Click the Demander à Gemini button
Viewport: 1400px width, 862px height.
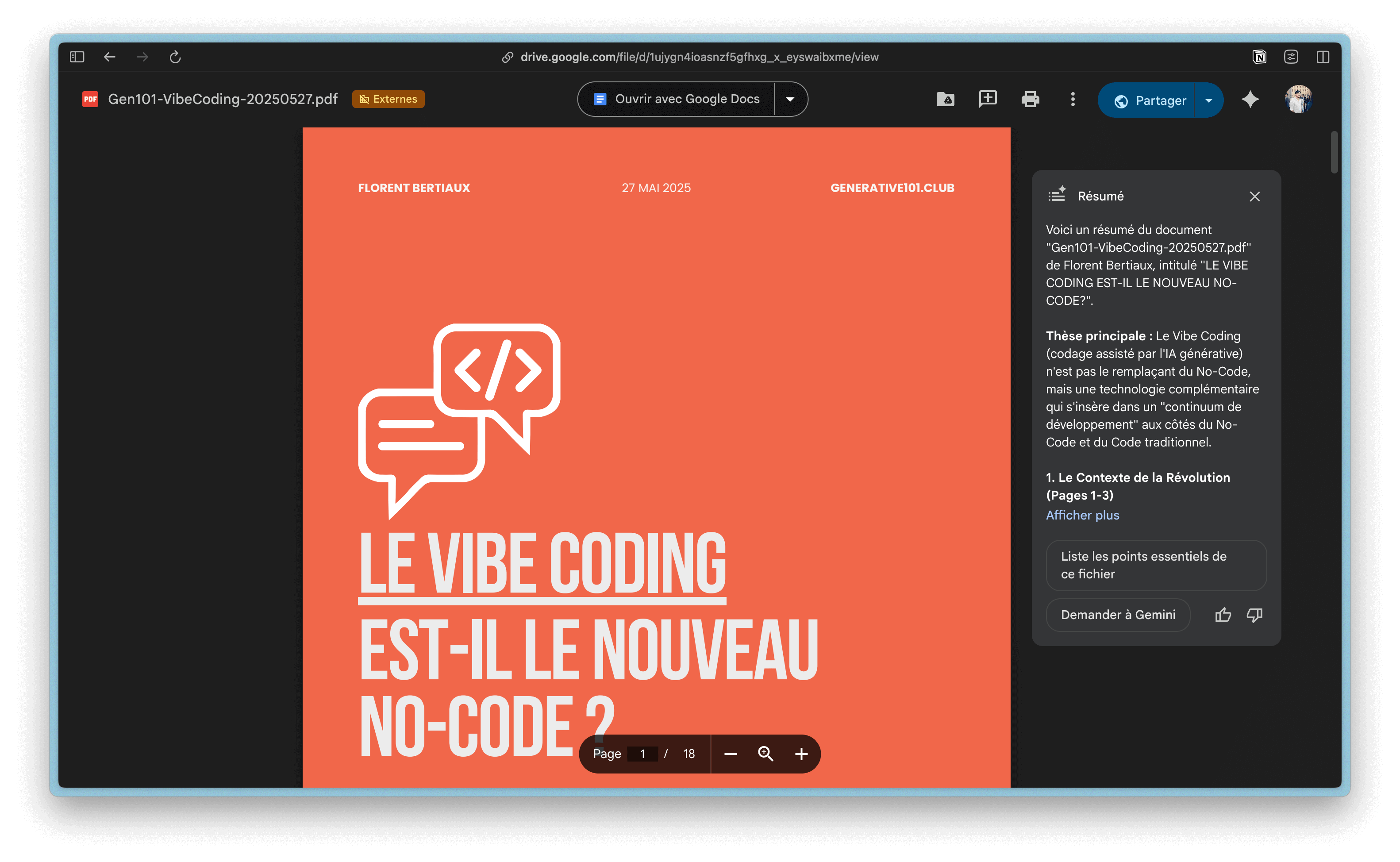[x=1117, y=615]
